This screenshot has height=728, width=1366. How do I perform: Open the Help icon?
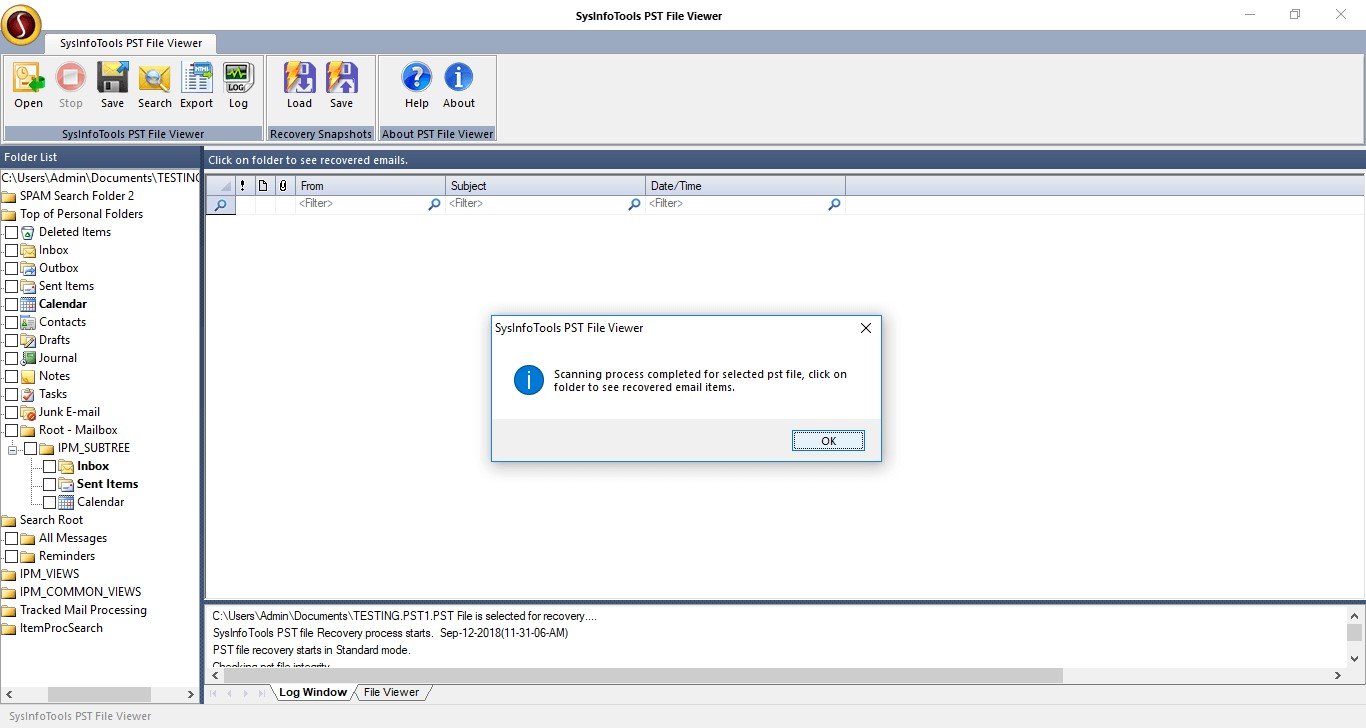[417, 85]
